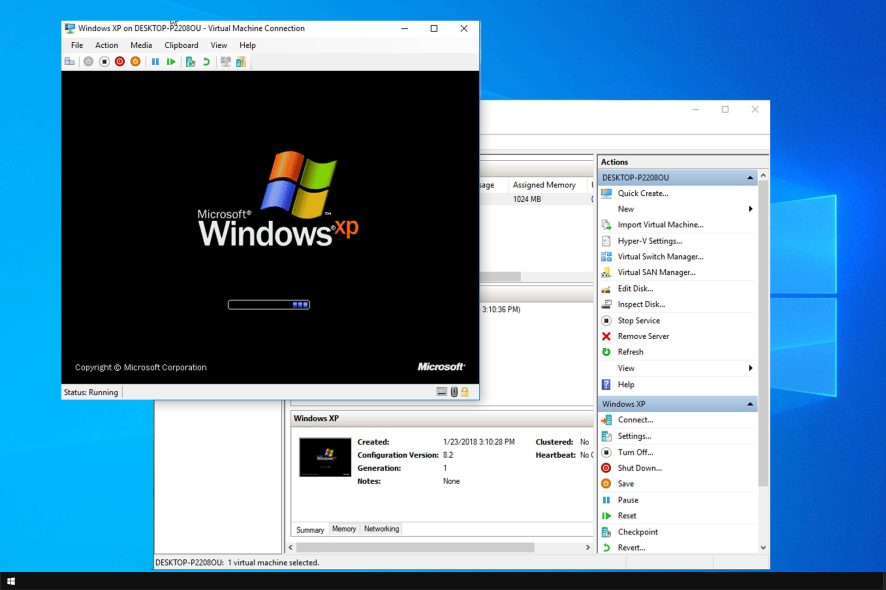Open Virtual Switch Manager

(660, 257)
